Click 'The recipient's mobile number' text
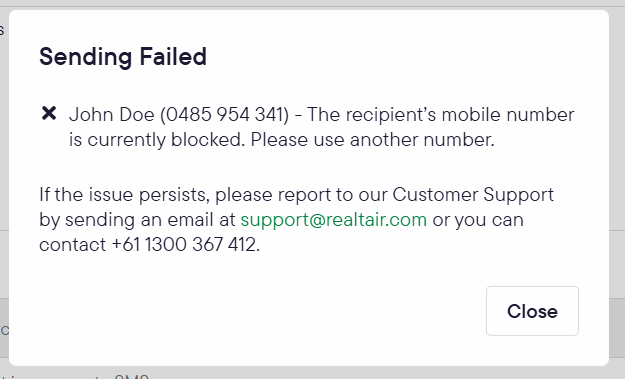The height and width of the screenshot is (379, 625). [440, 115]
